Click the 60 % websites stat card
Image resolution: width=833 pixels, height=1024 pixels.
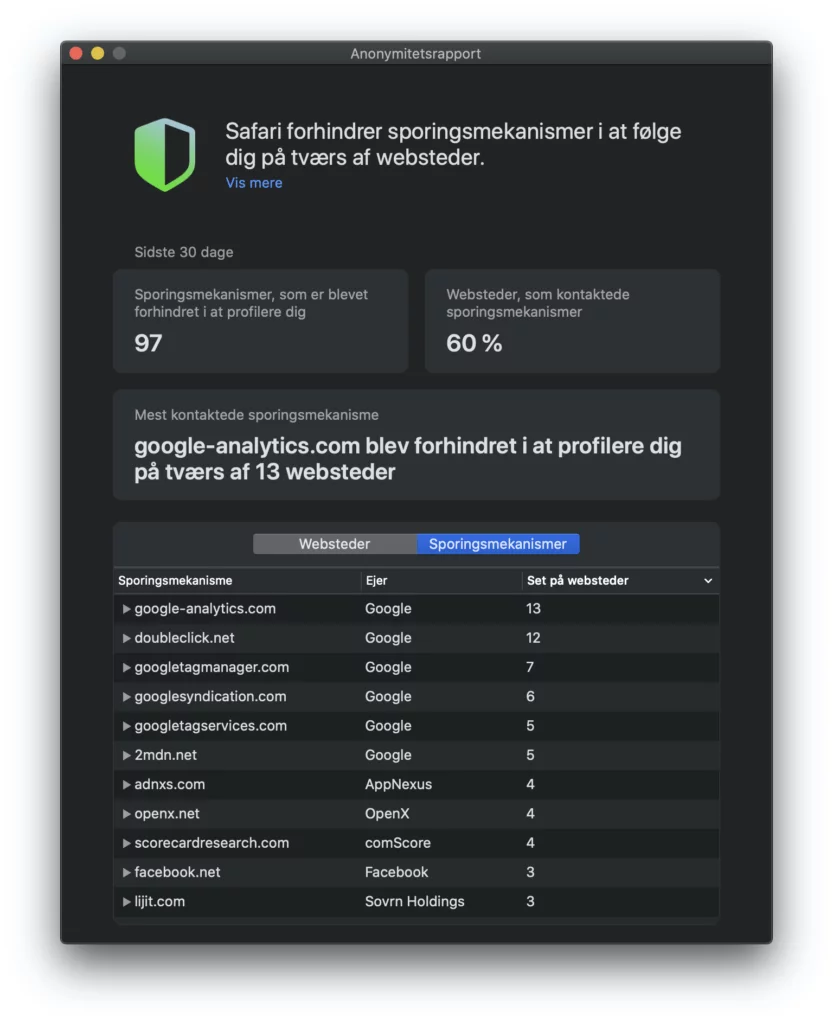(x=572, y=320)
